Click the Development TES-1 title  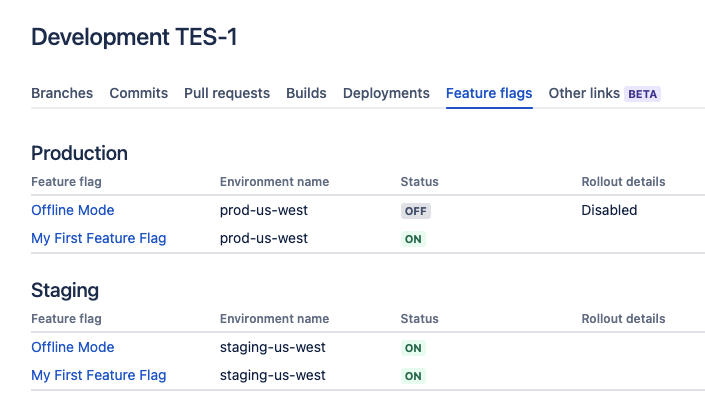(134, 38)
